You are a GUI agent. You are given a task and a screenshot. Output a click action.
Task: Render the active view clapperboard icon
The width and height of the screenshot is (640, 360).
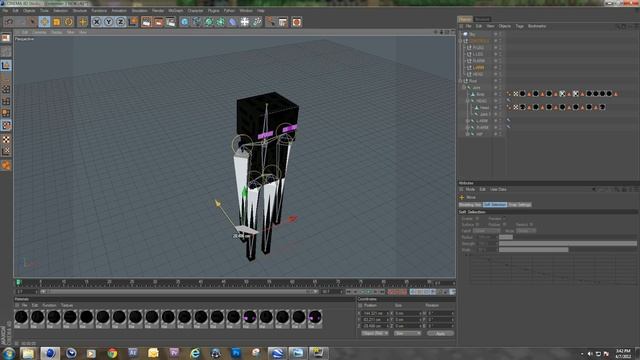click(146, 22)
